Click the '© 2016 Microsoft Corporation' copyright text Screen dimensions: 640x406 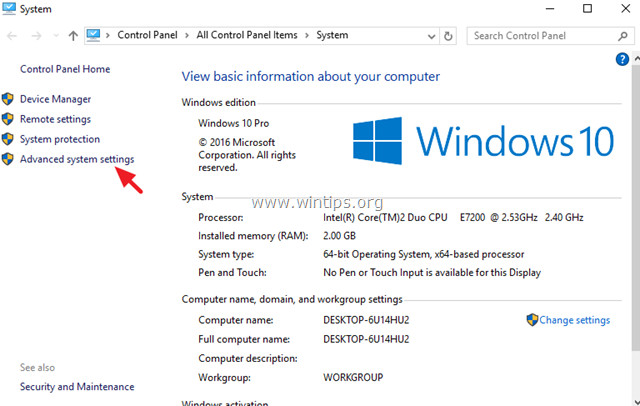tap(247, 155)
